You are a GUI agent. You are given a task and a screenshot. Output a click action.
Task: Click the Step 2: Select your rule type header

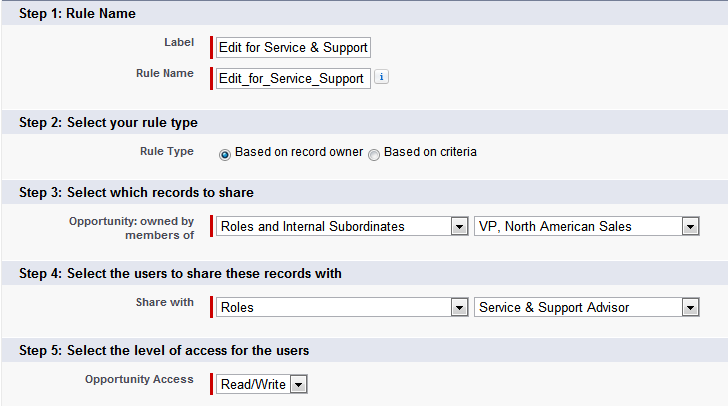coord(108,123)
